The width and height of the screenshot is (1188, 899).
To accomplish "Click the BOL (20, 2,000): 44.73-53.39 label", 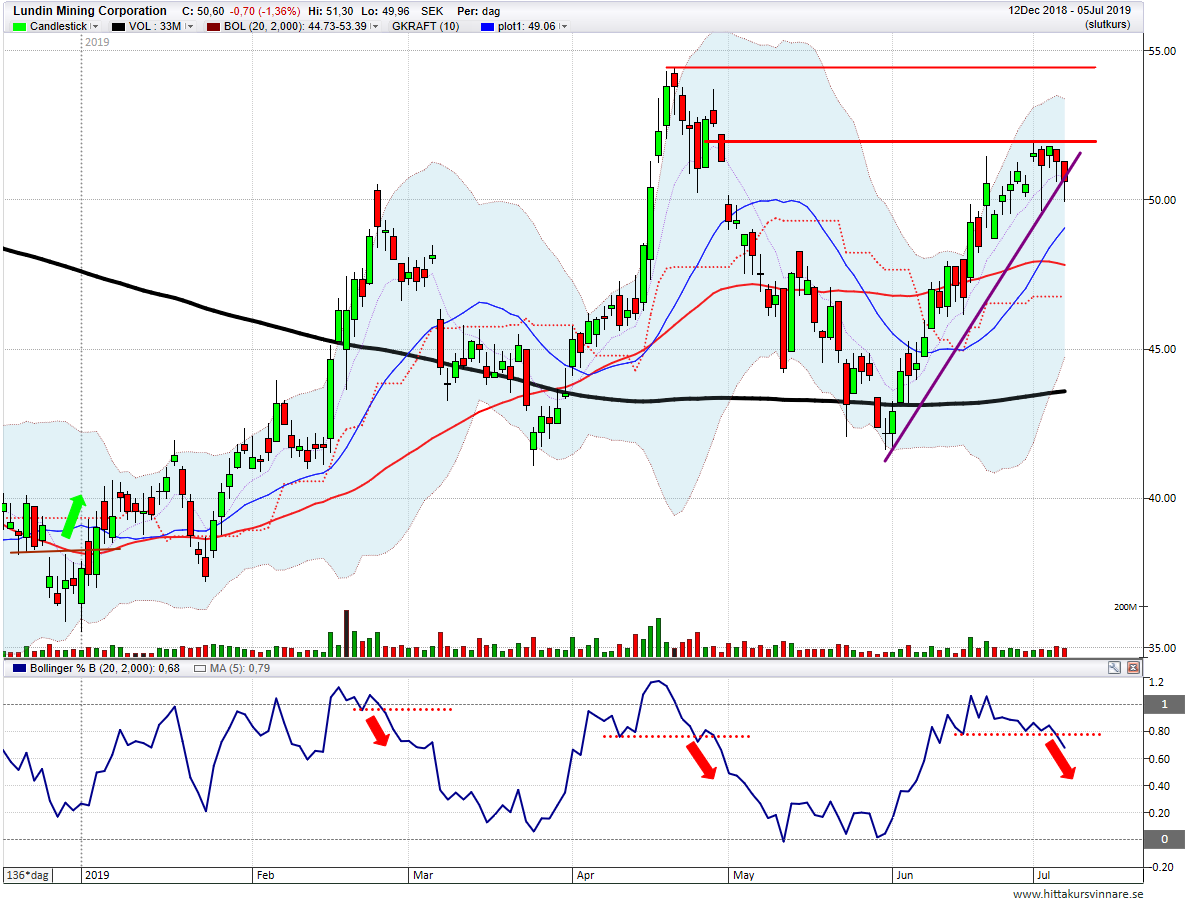I will click(x=295, y=27).
